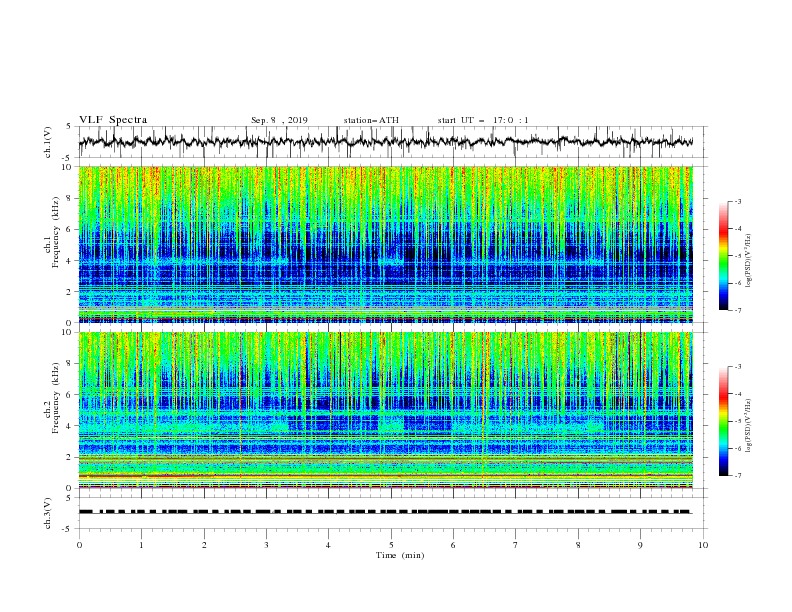Click the "ch.2 Frequency (kHz)" axis label
The width and height of the screenshot is (792, 612).
(52, 398)
